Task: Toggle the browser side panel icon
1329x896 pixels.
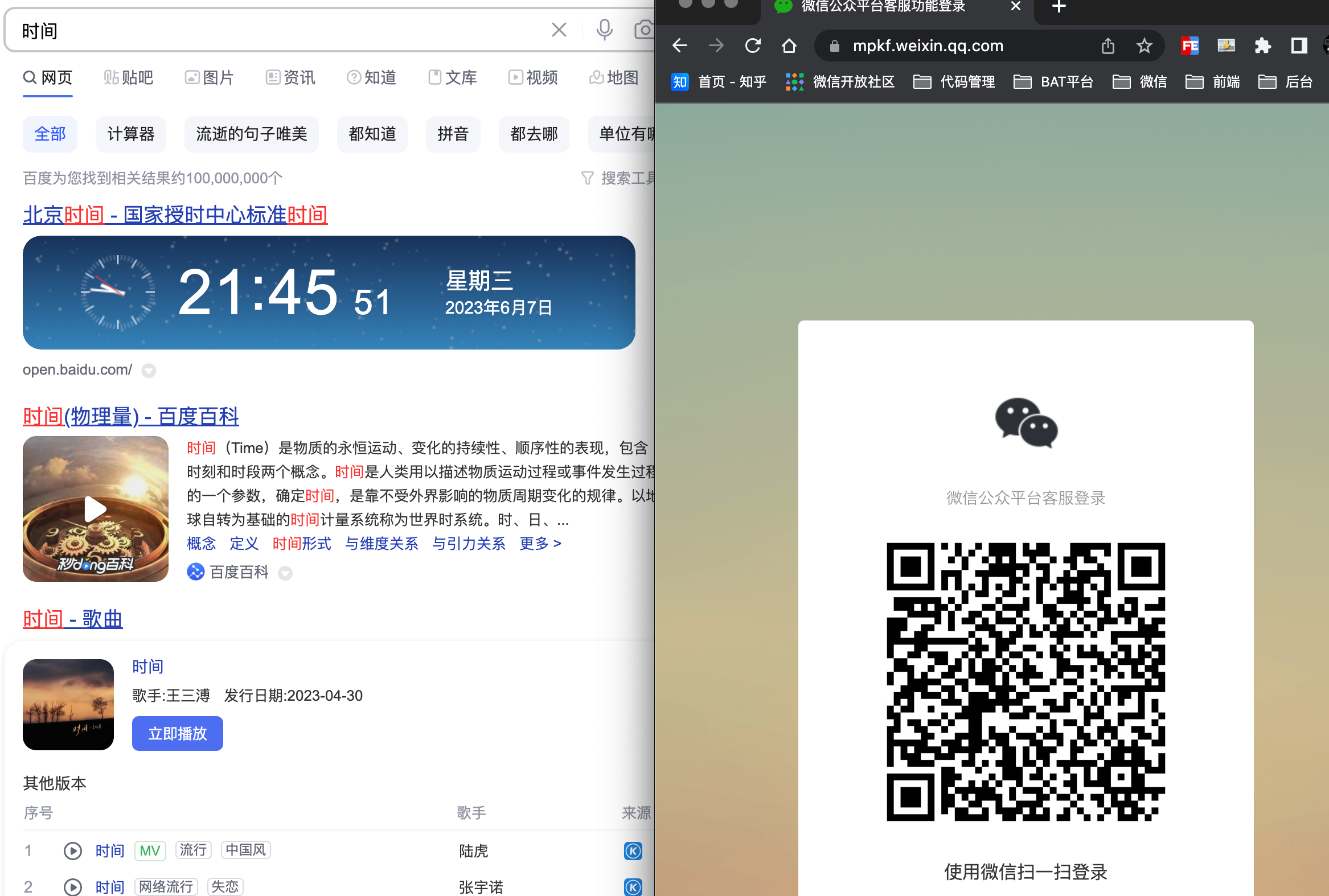Action: (1299, 46)
